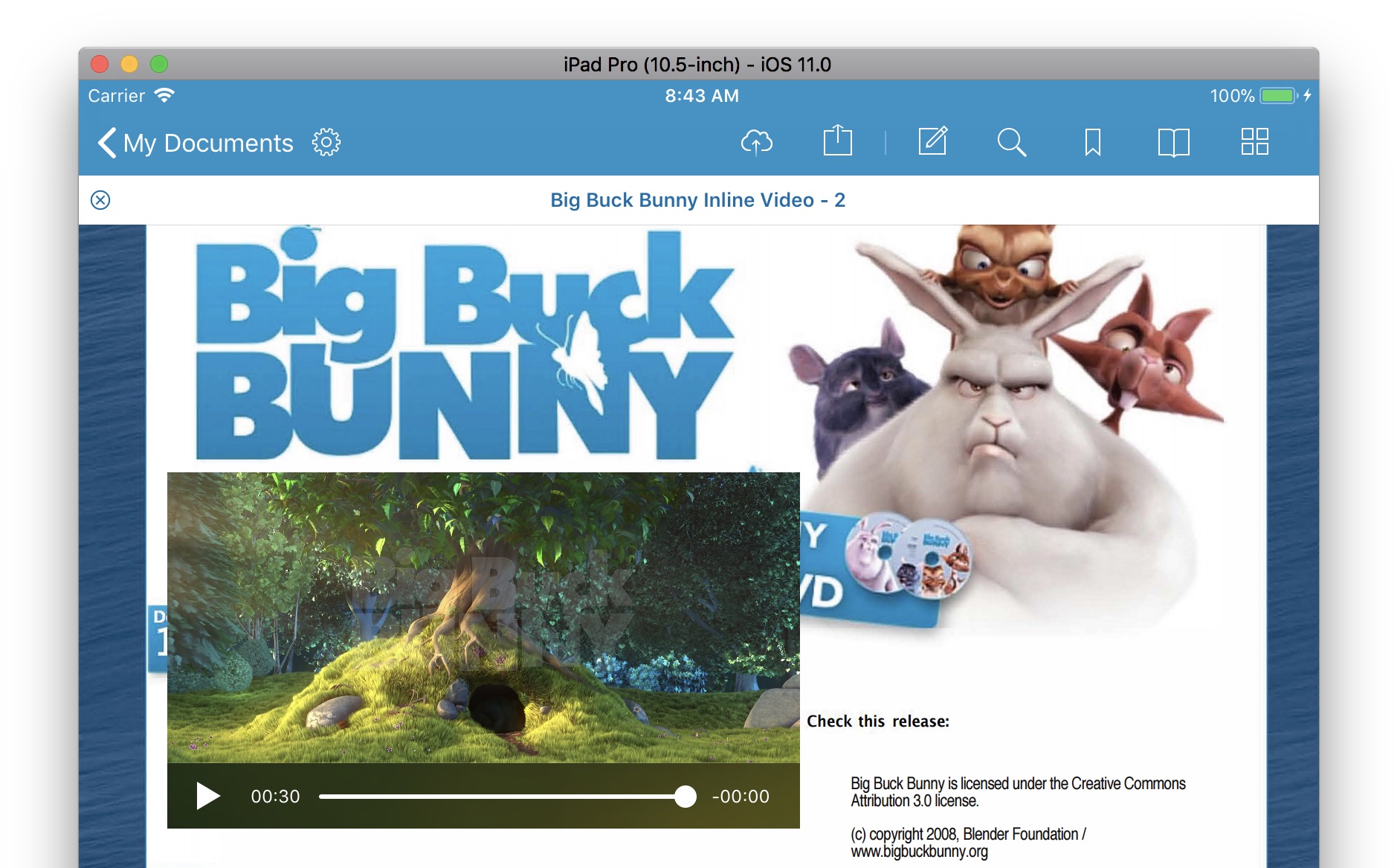Viewport: 1400px width, 868px height.
Task: Click the elapsed time 00:30 label
Action: tap(275, 797)
